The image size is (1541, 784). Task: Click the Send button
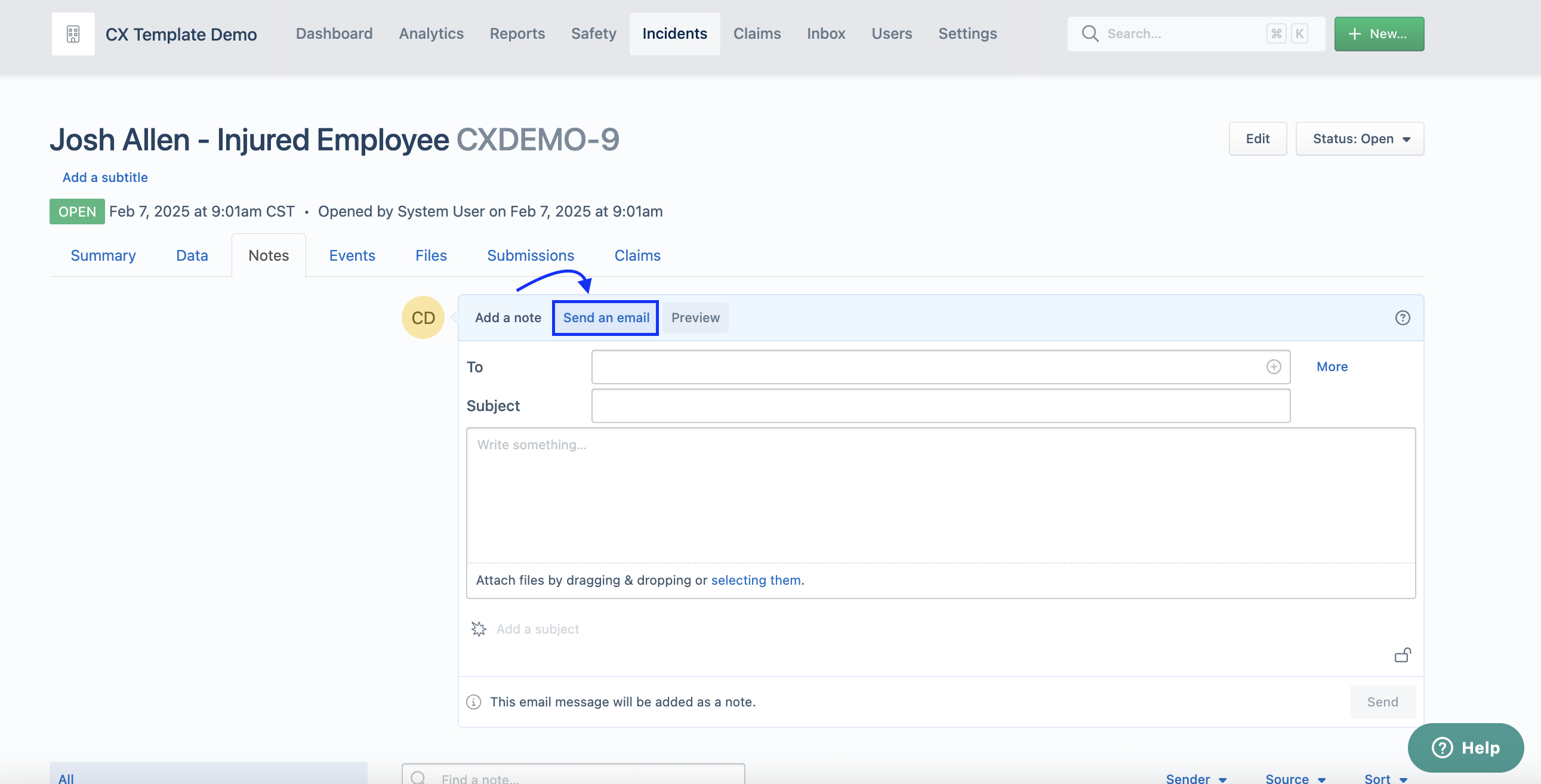click(x=1382, y=702)
